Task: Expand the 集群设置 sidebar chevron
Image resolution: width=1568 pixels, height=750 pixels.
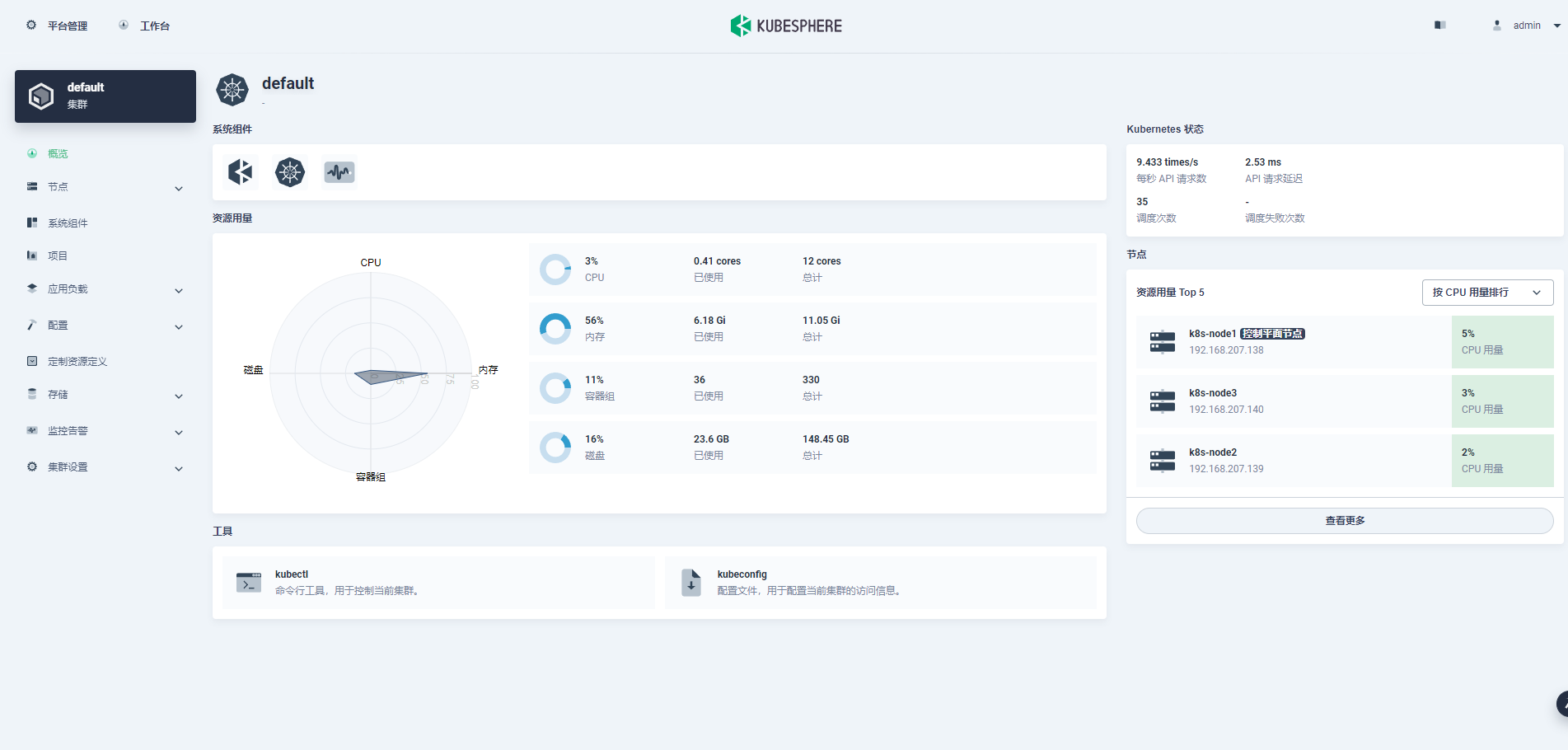Action: [x=179, y=469]
